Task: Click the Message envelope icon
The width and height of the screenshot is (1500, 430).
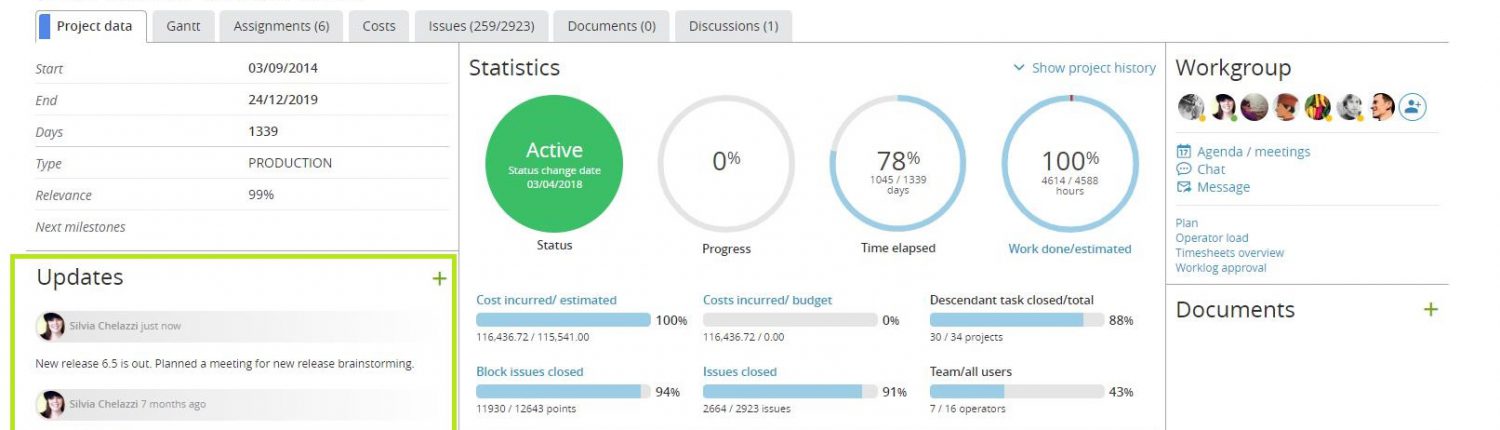Action: [x=1184, y=187]
